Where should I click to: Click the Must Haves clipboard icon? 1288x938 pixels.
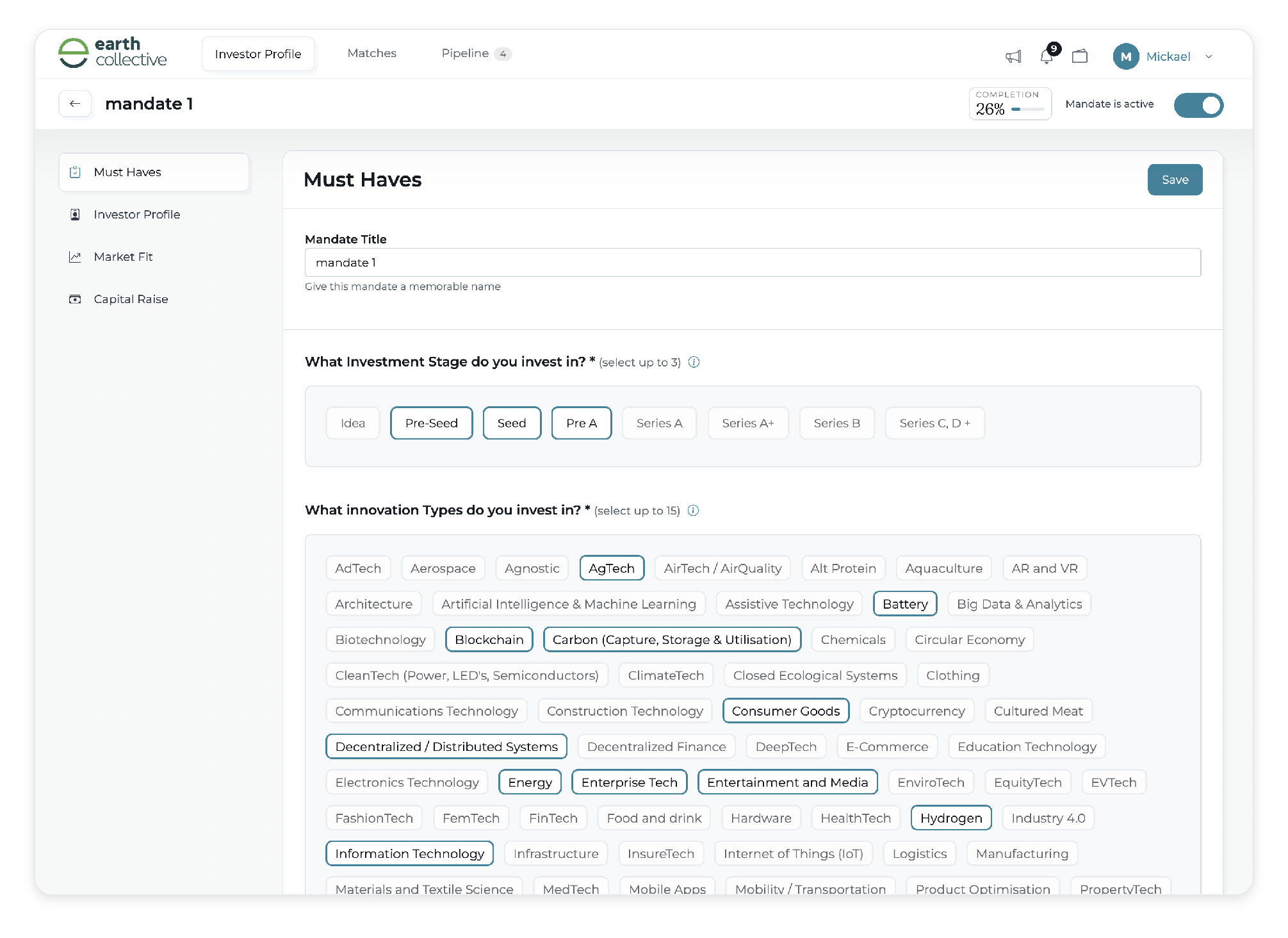tap(75, 172)
